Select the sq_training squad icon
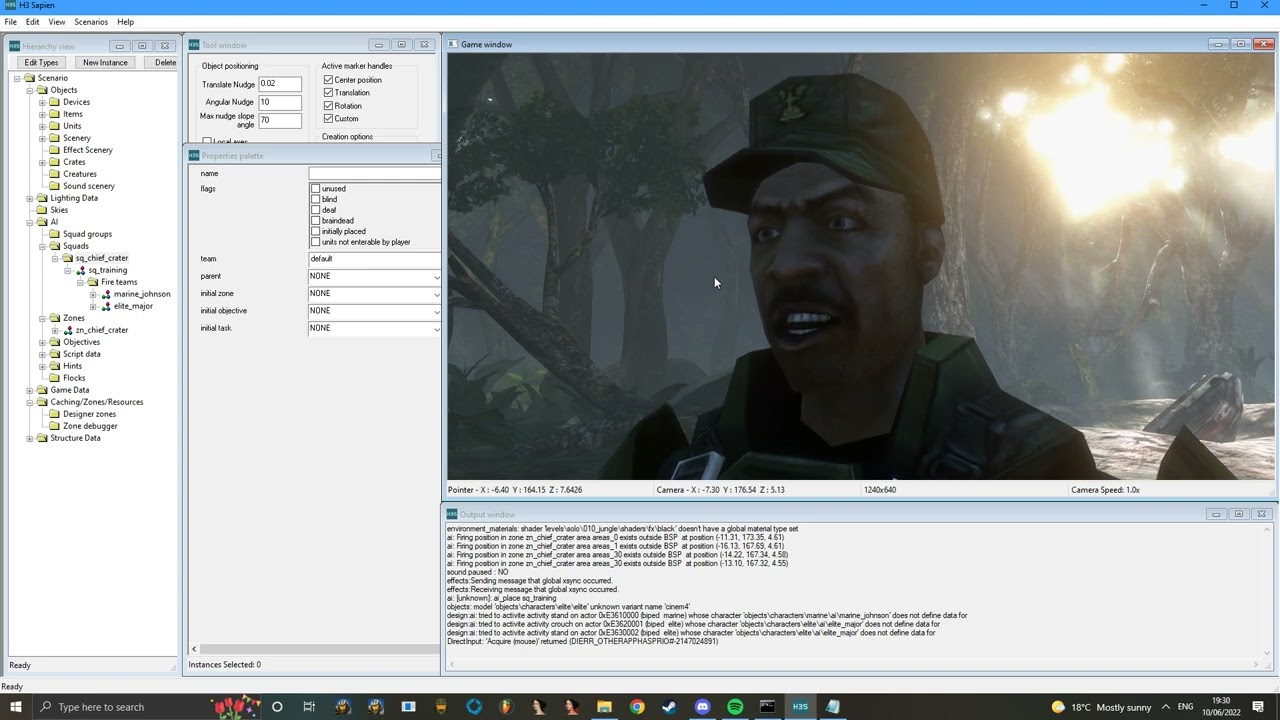 pyautogui.click(x=81, y=270)
